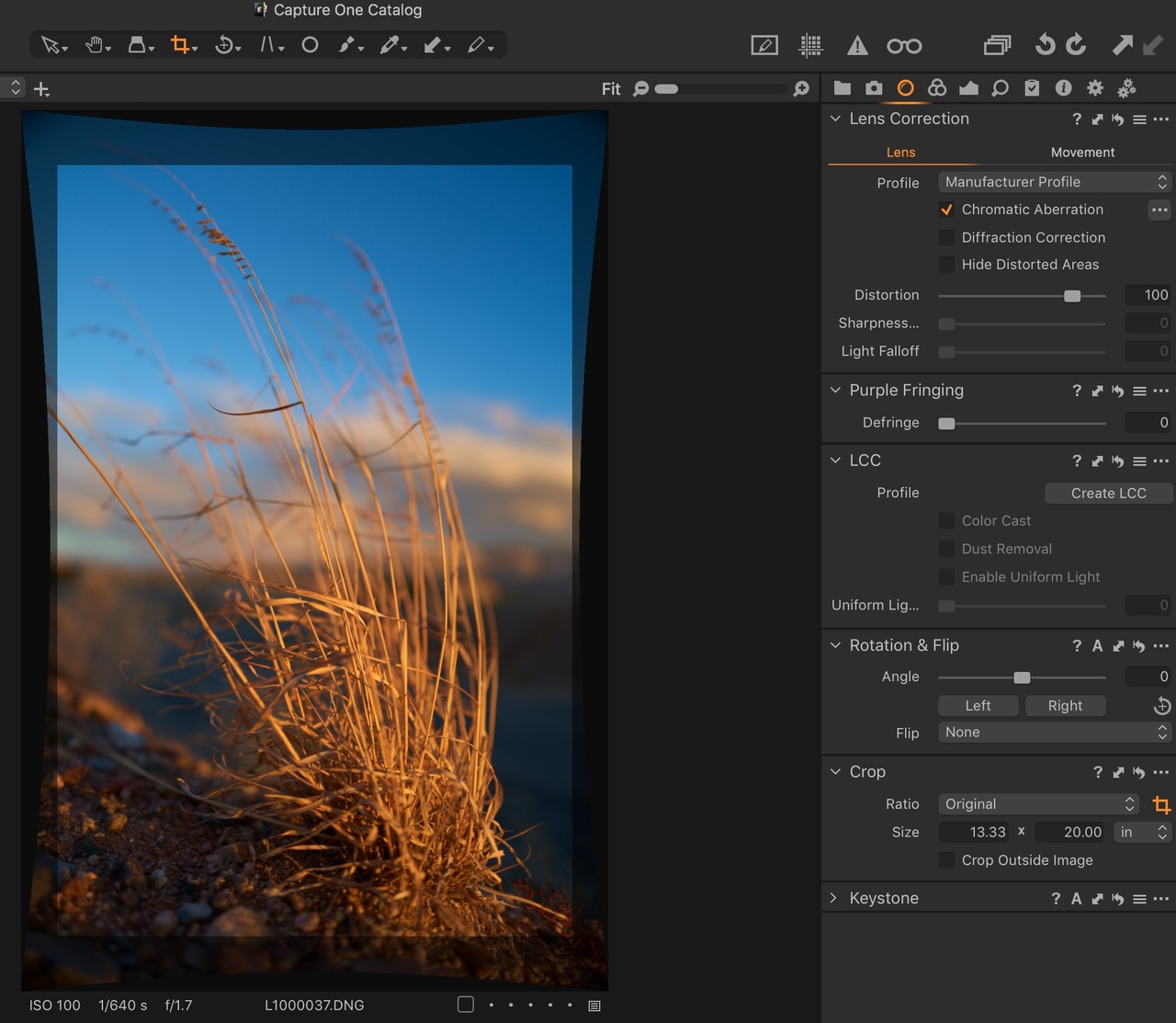Click the crop width size field

[x=974, y=833]
